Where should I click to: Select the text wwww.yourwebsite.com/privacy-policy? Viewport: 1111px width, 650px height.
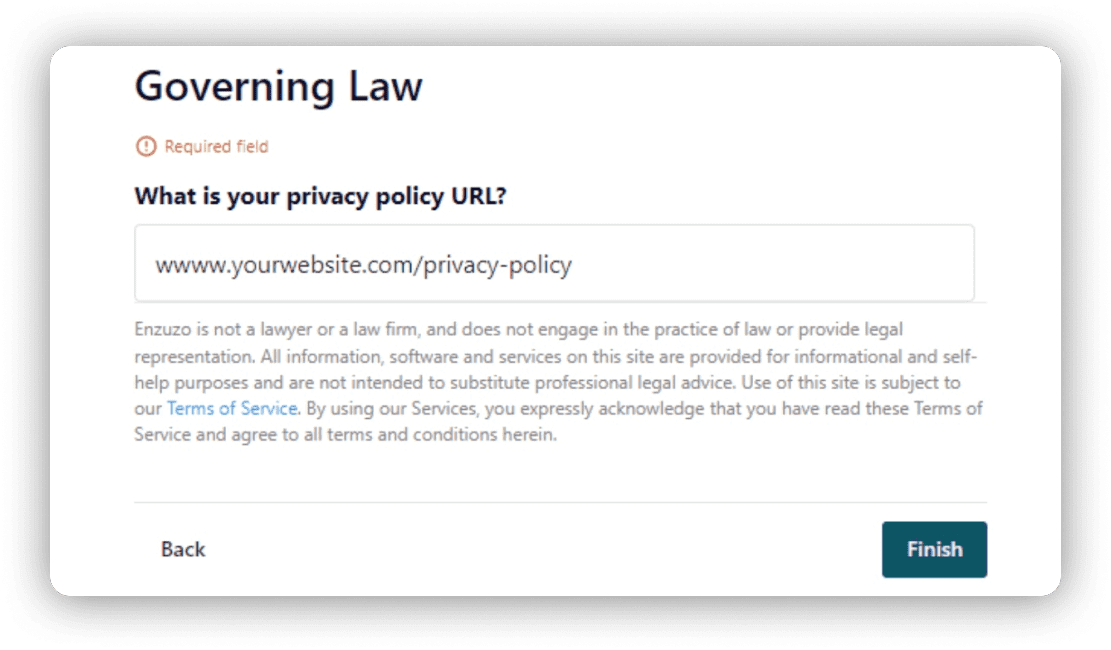(364, 263)
